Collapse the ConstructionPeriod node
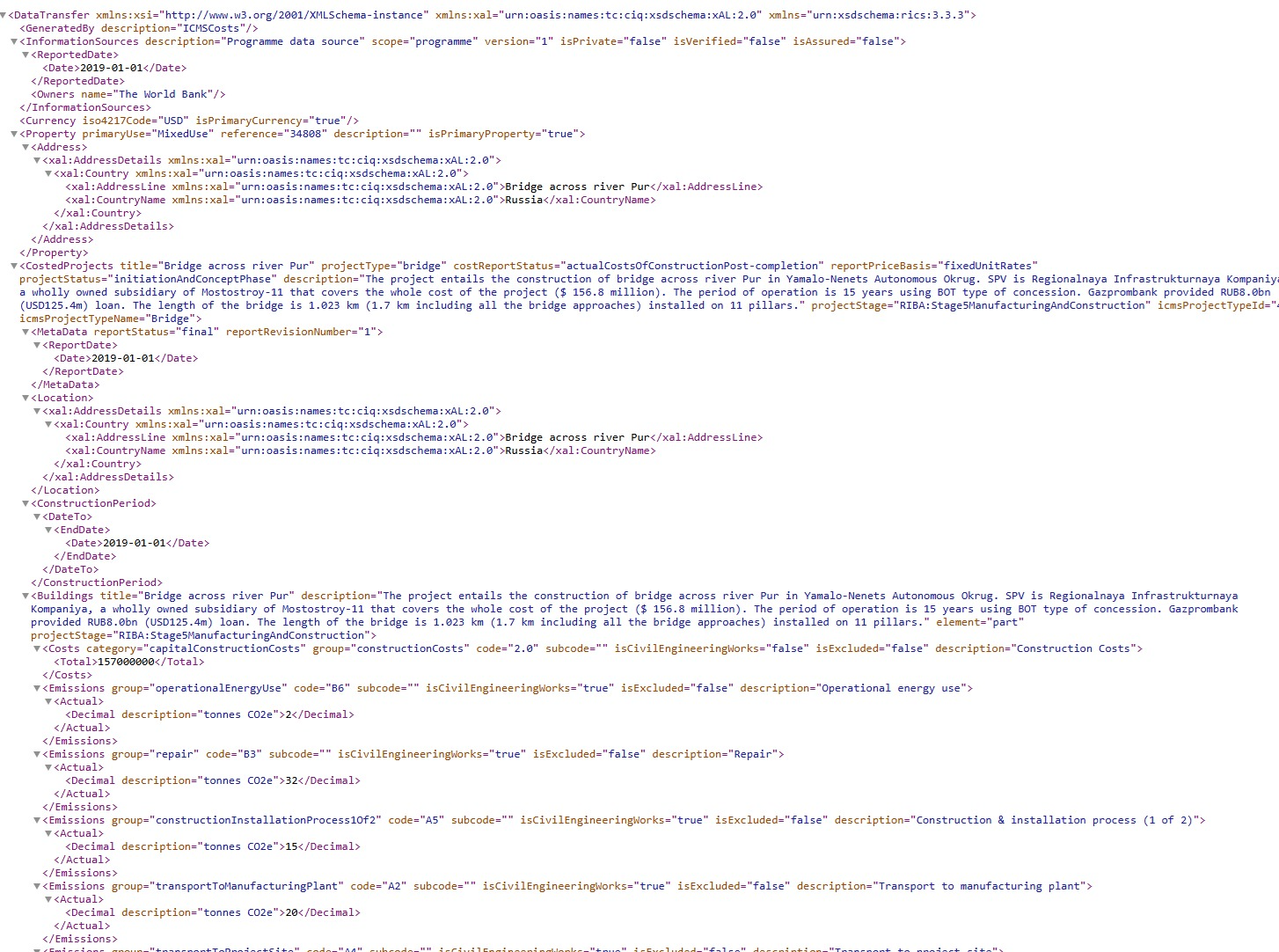The width and height of the screenshot is (1279, 952). (x=26, y=503)
